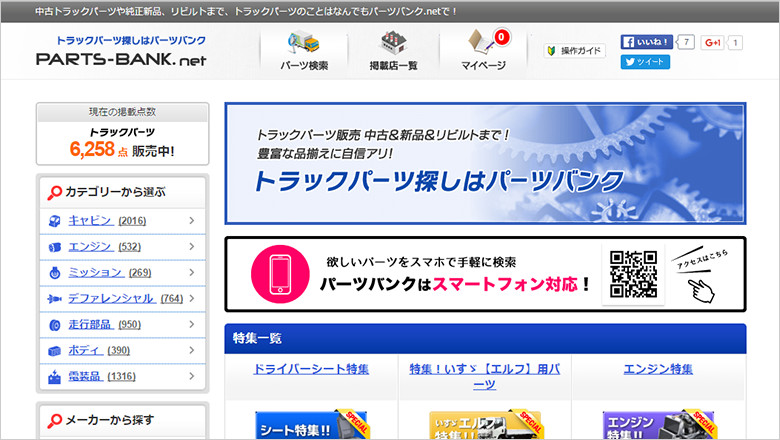The width and height of the screenshot is (780, 440).
Task: Click the truck parts search icon
Action: click(303, 42)
